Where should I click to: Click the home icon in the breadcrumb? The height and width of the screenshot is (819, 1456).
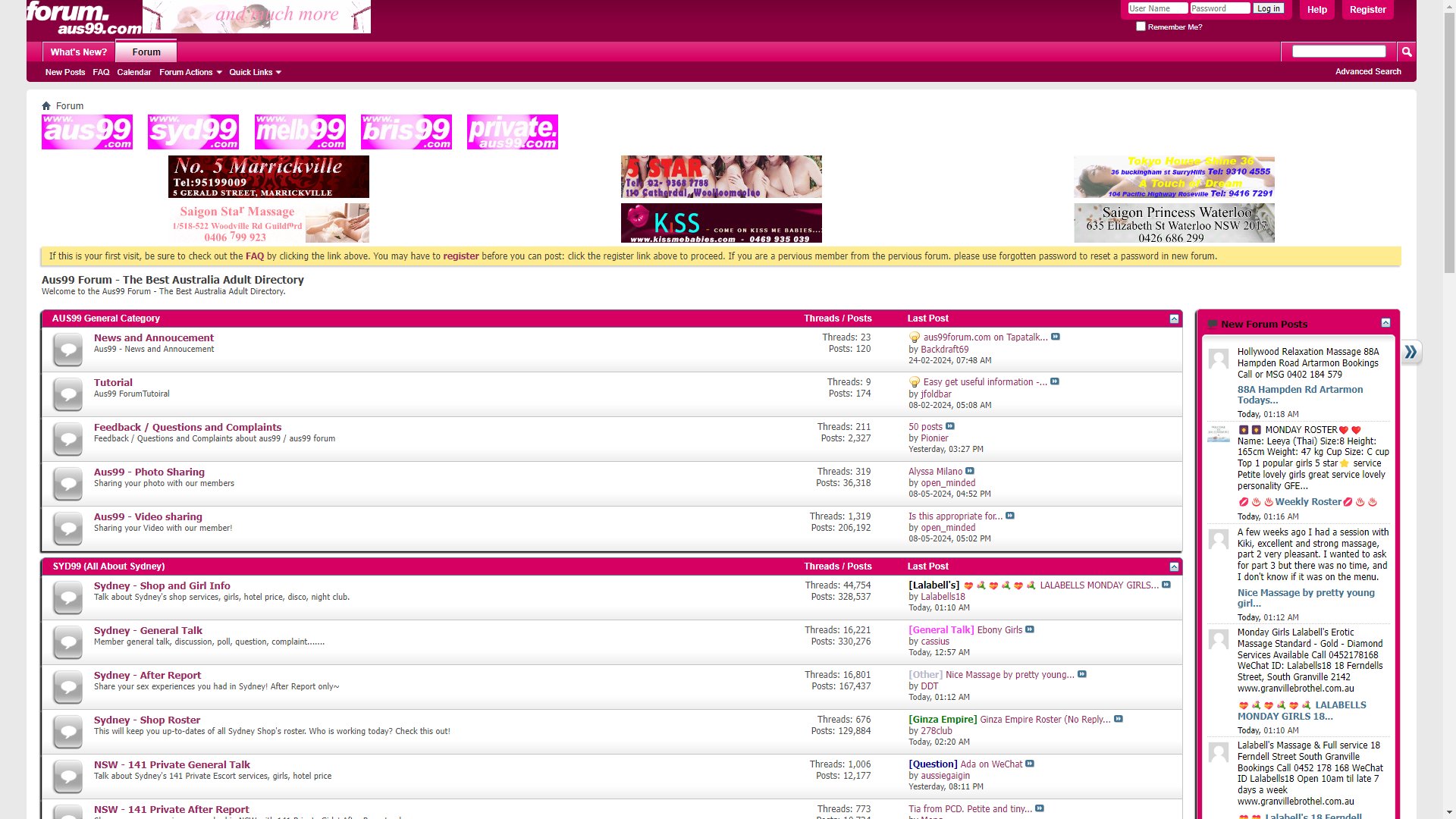(46, 105)
